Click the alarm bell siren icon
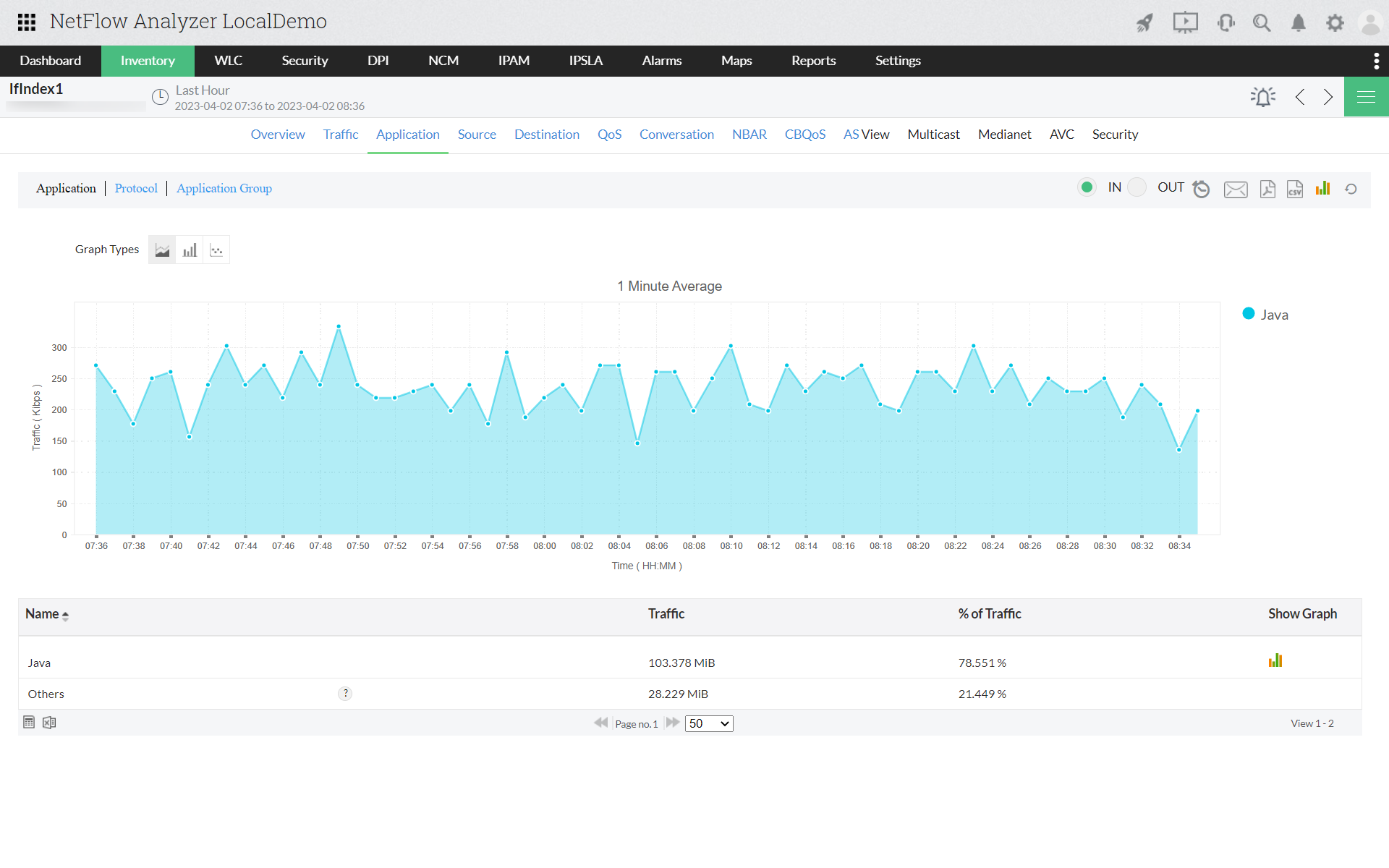The height and width of the screenshot is (868, 1389). point(1263,97)
